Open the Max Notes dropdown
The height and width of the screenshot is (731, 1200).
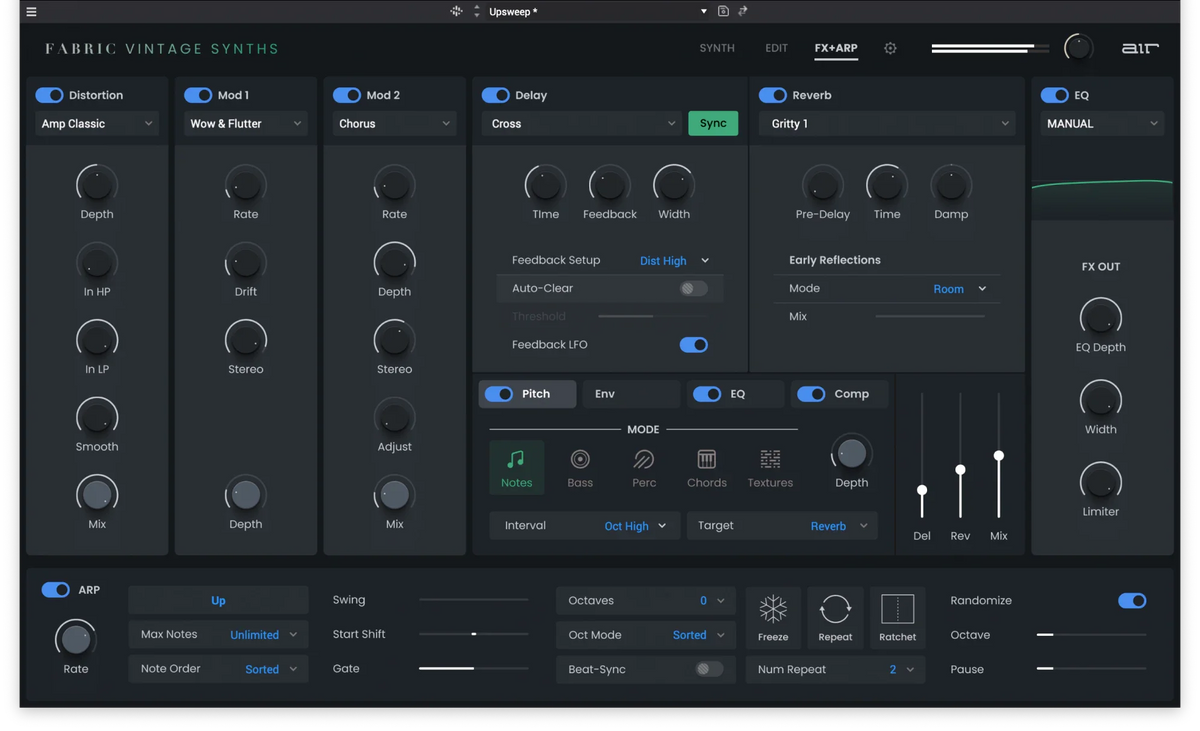pyautogui.click(x=218, y=635)
